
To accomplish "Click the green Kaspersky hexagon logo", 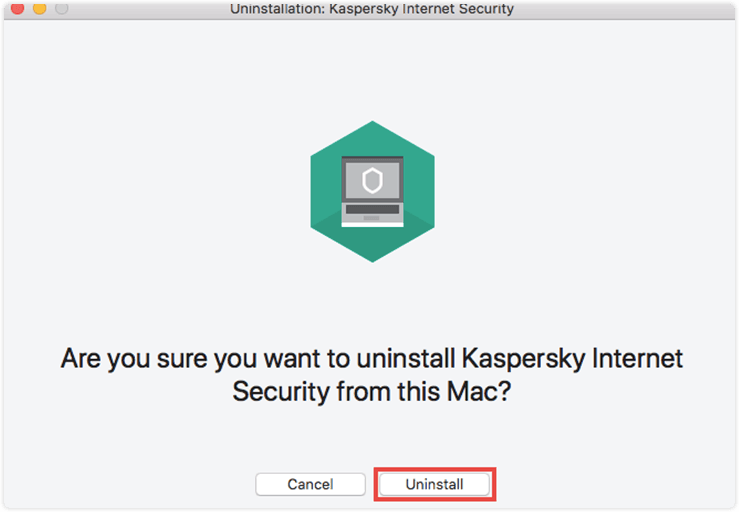I will tap(372, 191).
